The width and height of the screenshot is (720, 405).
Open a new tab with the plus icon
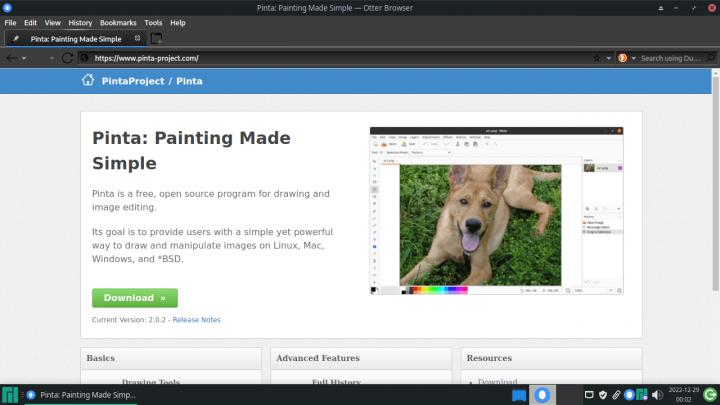pyautogui.click(x=156, y=39)
